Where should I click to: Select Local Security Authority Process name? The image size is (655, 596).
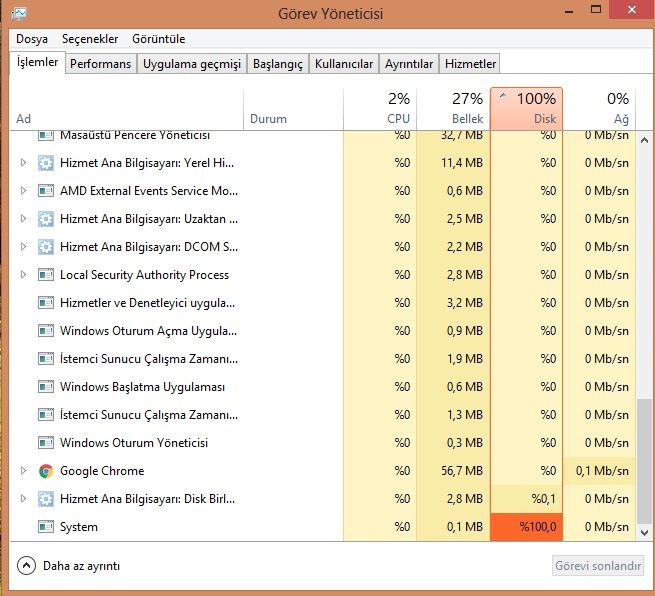145,275
